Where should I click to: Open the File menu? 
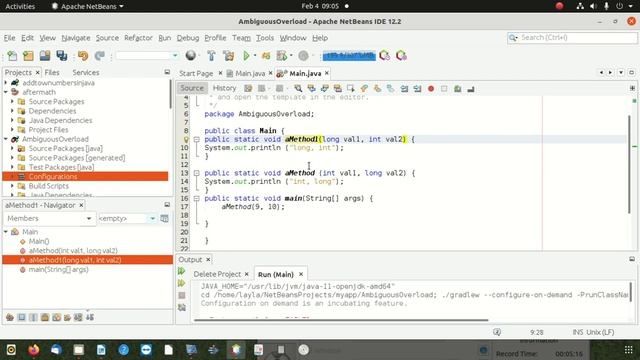point(9,38)
